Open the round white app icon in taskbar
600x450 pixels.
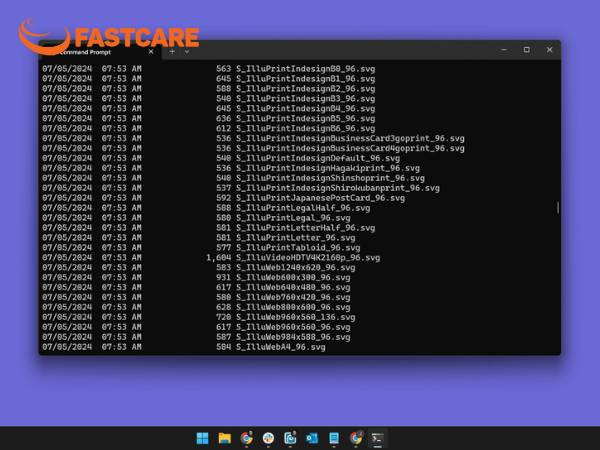click(268, 438)
